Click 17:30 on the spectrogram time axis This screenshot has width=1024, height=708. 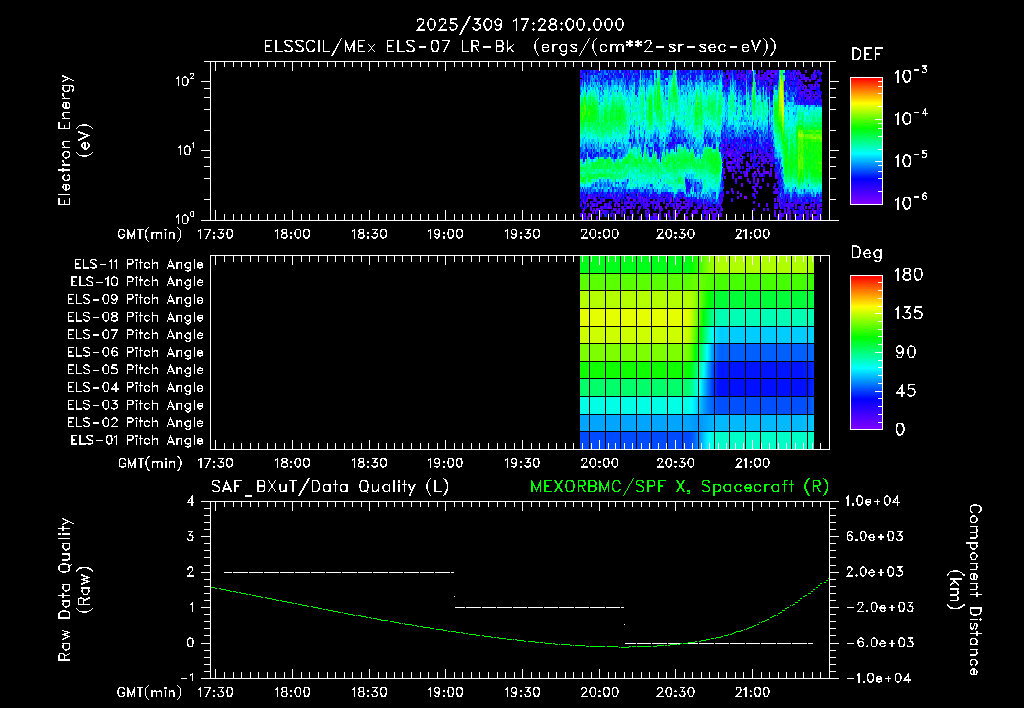tap(216, 234)
